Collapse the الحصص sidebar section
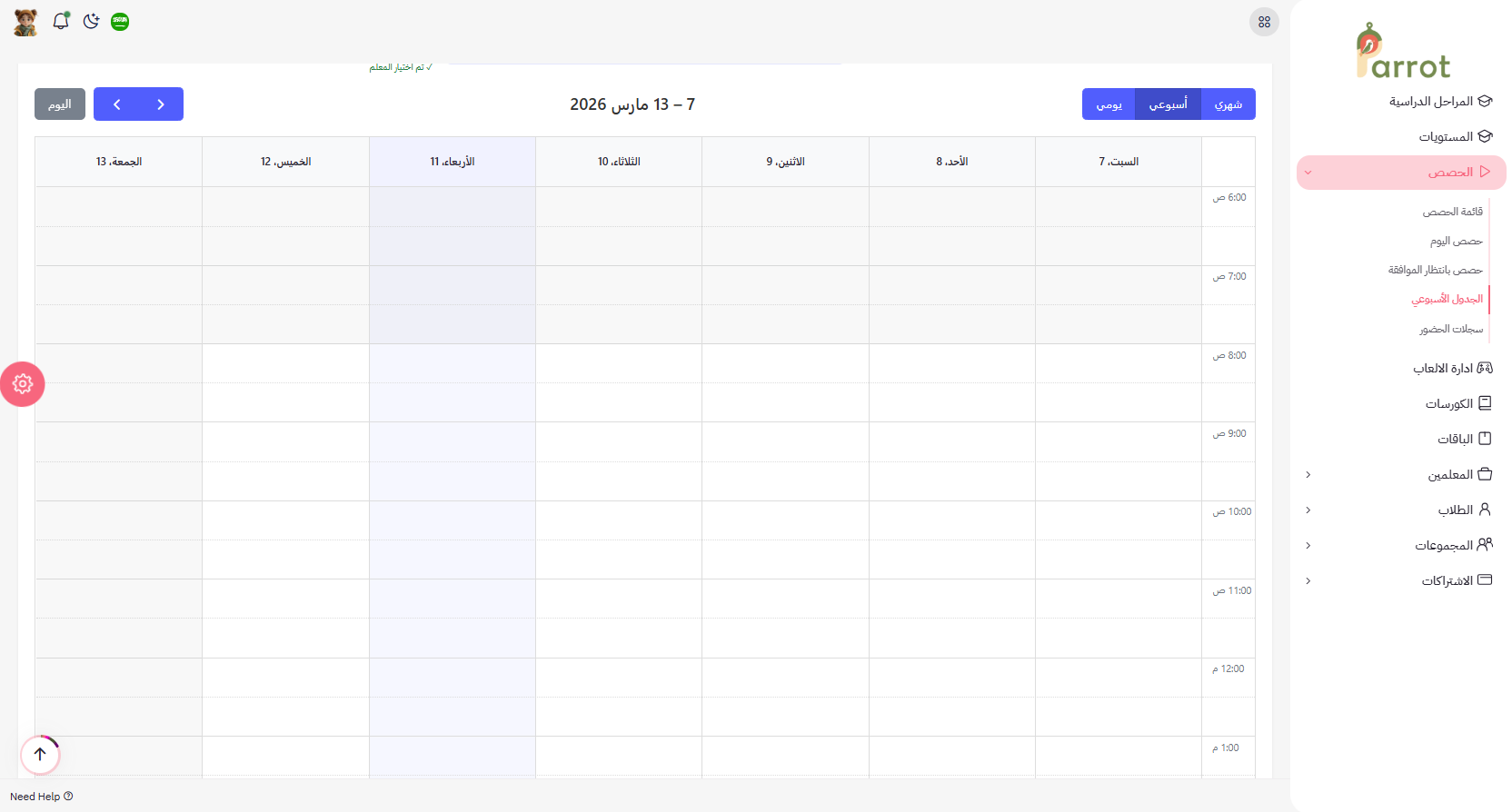Image resolution: width=1512 pixels, height=812 pixels. (x=1400, y=173)
